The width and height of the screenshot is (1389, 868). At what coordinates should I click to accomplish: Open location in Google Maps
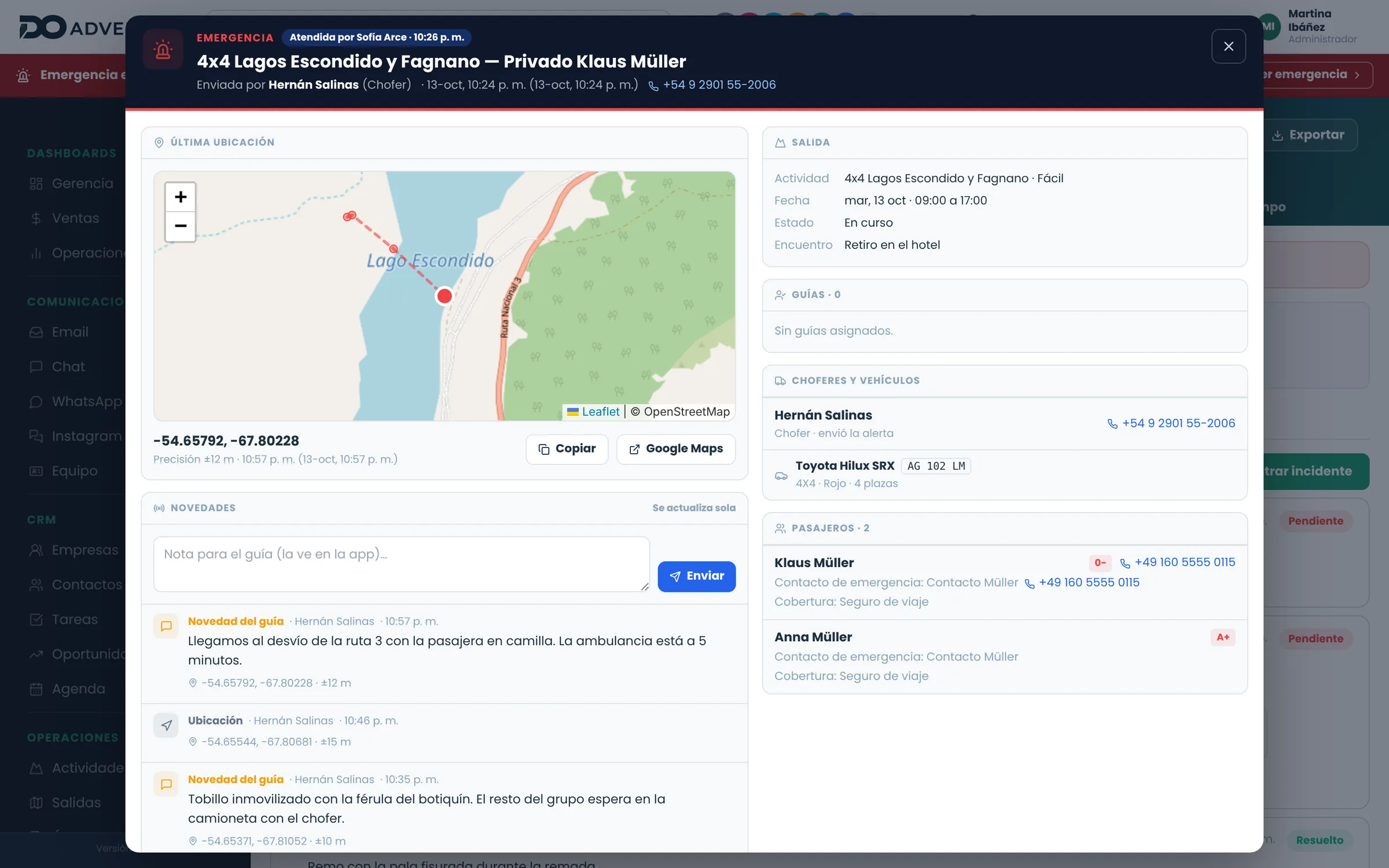pyautogui.click(x=676, y=449)
